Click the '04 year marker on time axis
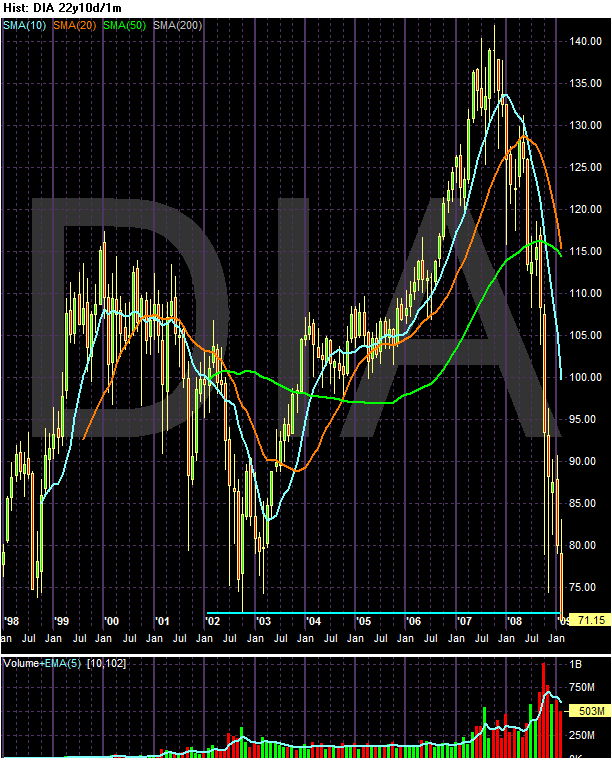Viewport: 612px width, 761px height. 313,621
